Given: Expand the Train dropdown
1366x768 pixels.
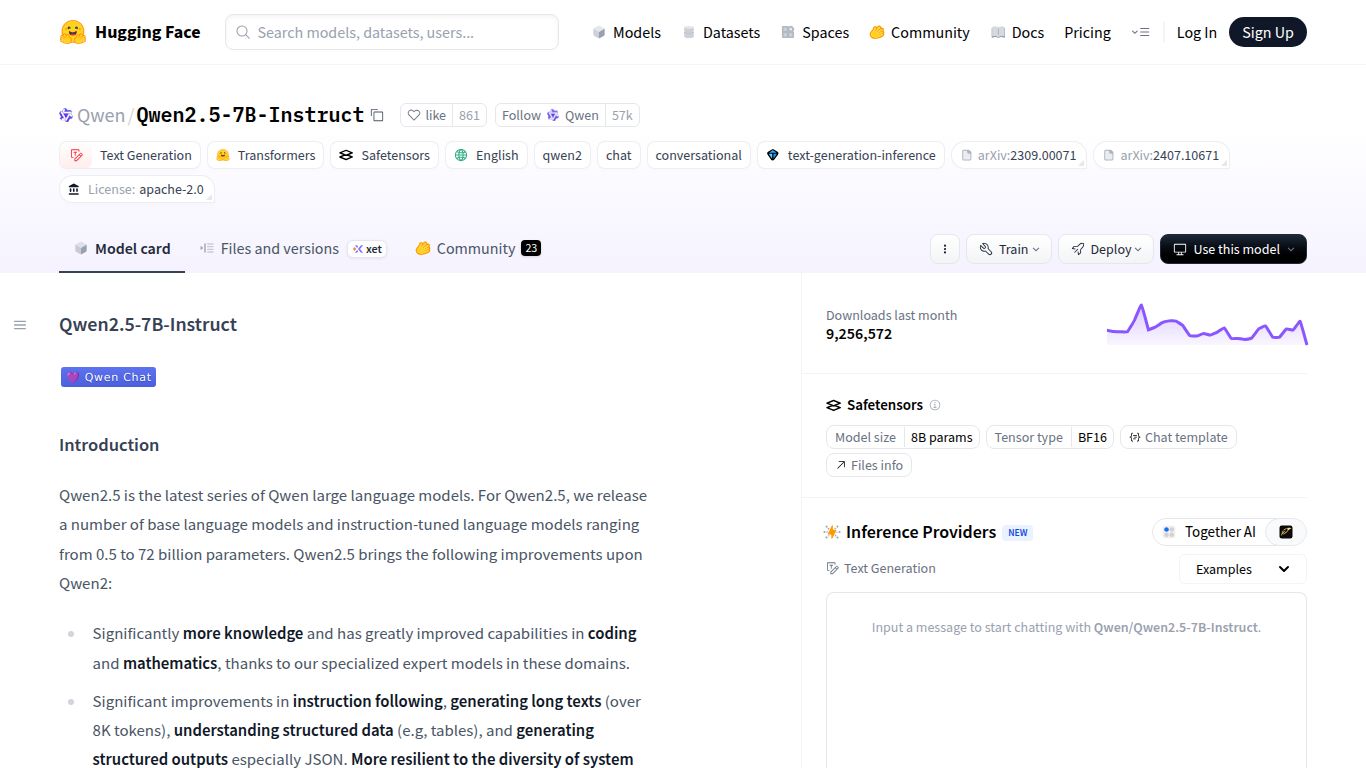Looking at the screenshot, I should [1009, 249].
